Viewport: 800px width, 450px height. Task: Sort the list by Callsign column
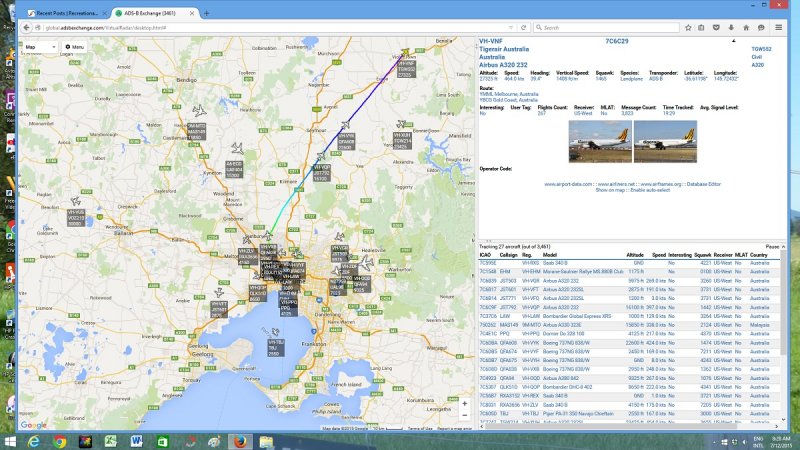point(508,255)
